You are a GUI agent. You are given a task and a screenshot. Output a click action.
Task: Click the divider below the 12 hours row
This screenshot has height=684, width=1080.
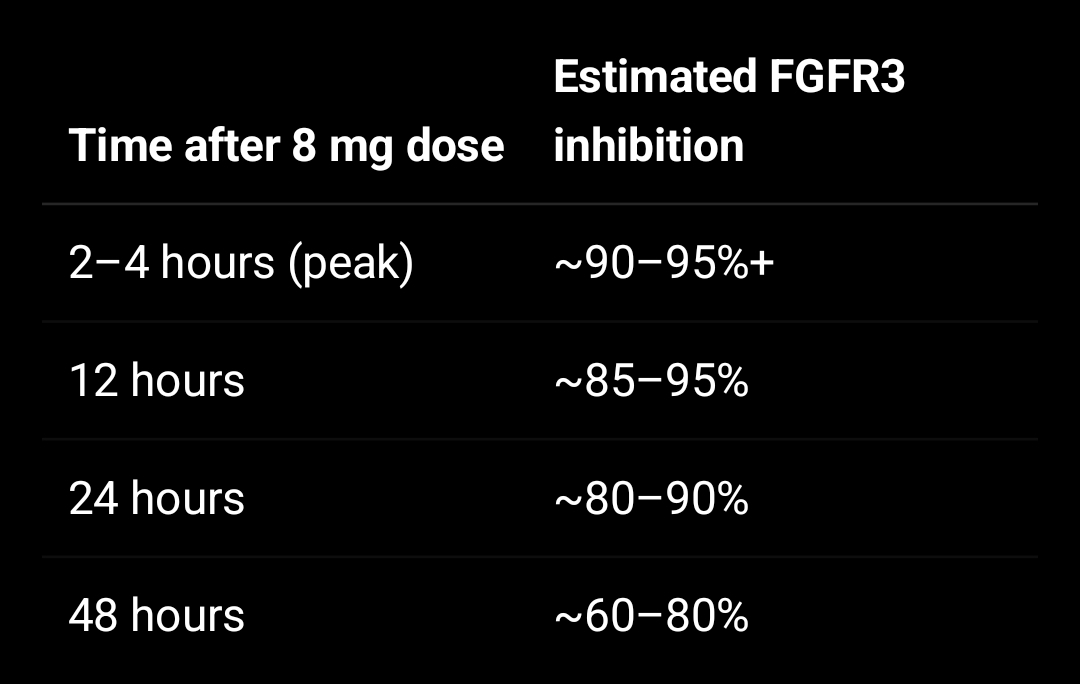(540, 439)
